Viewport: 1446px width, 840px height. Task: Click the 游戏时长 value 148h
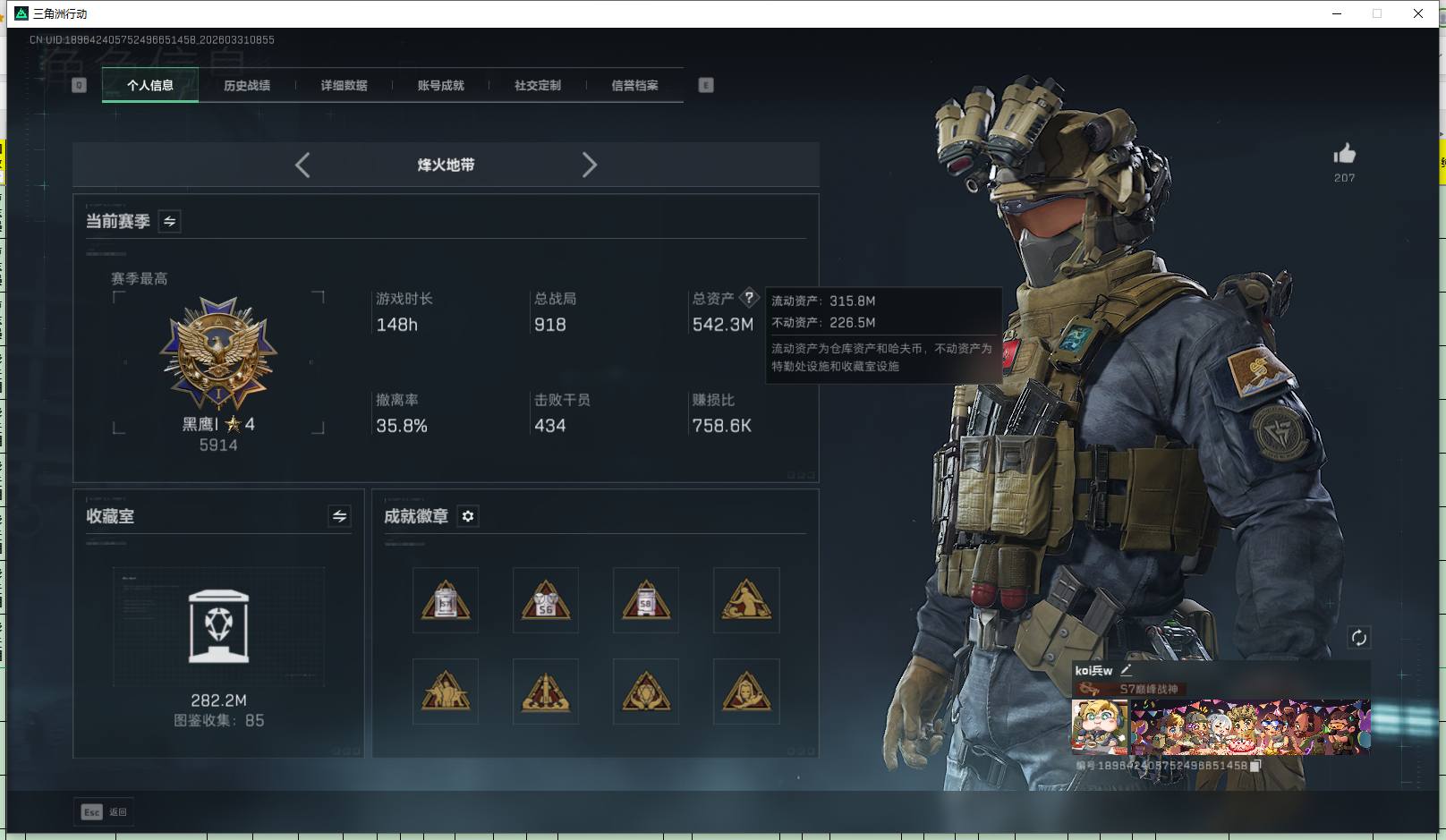click(x=397, y=325)
